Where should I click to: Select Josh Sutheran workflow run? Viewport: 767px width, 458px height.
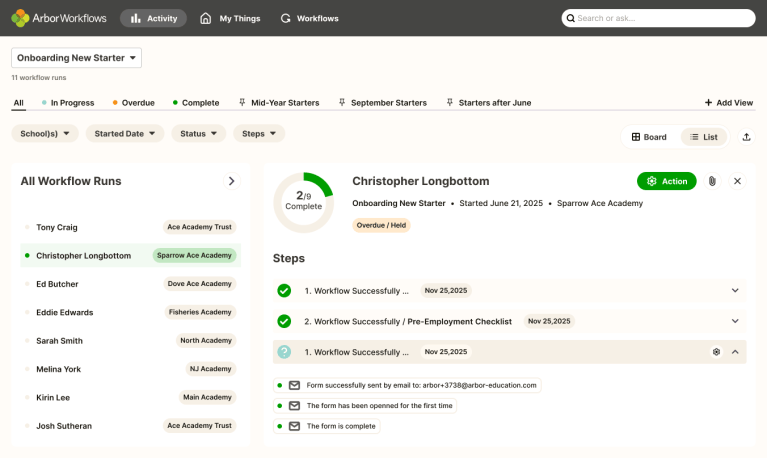point(131,426)
